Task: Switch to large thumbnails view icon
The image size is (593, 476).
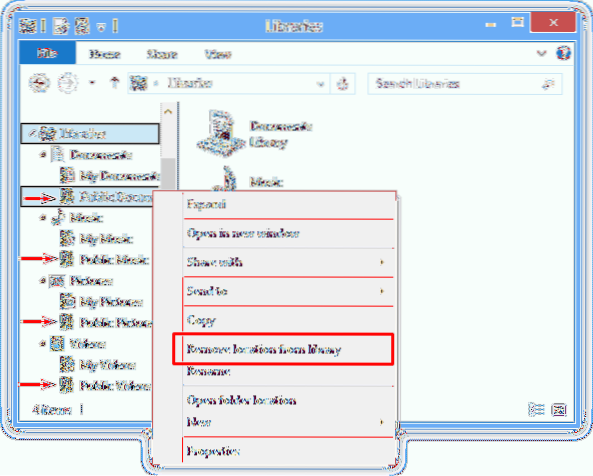Action: (559, 409)
